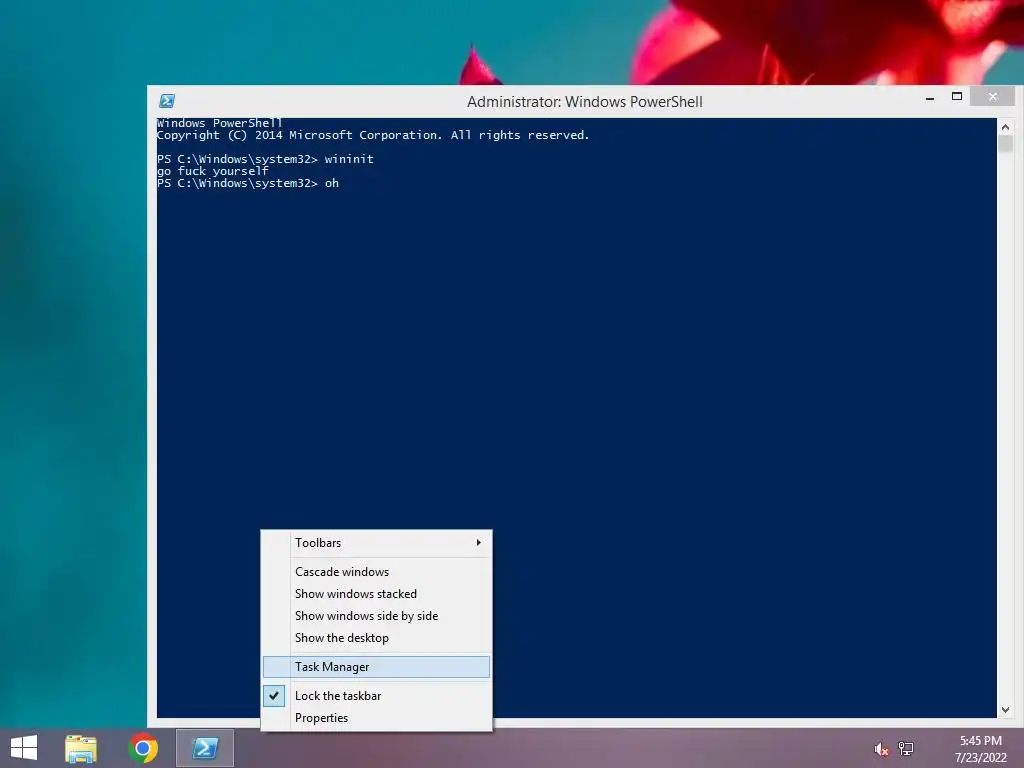Select the PowerShell taskbar button
Image resolution: width=1024 pixels, height=768 pixels.
(205, 748)
